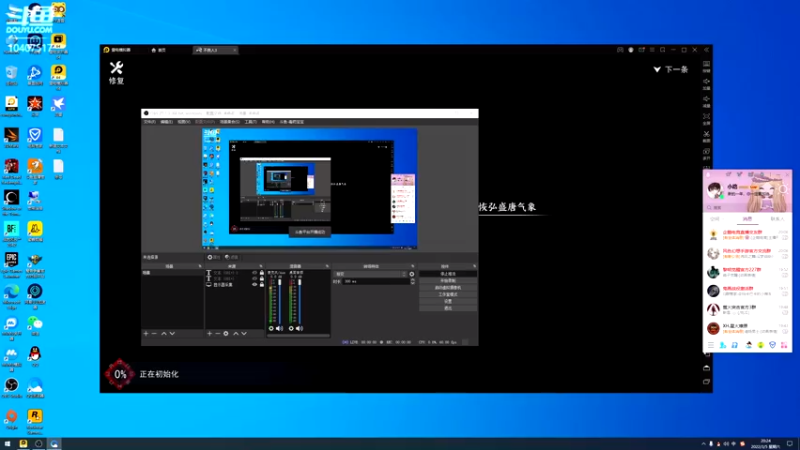Remove selected source with minus icon

[x=217, y=334]
